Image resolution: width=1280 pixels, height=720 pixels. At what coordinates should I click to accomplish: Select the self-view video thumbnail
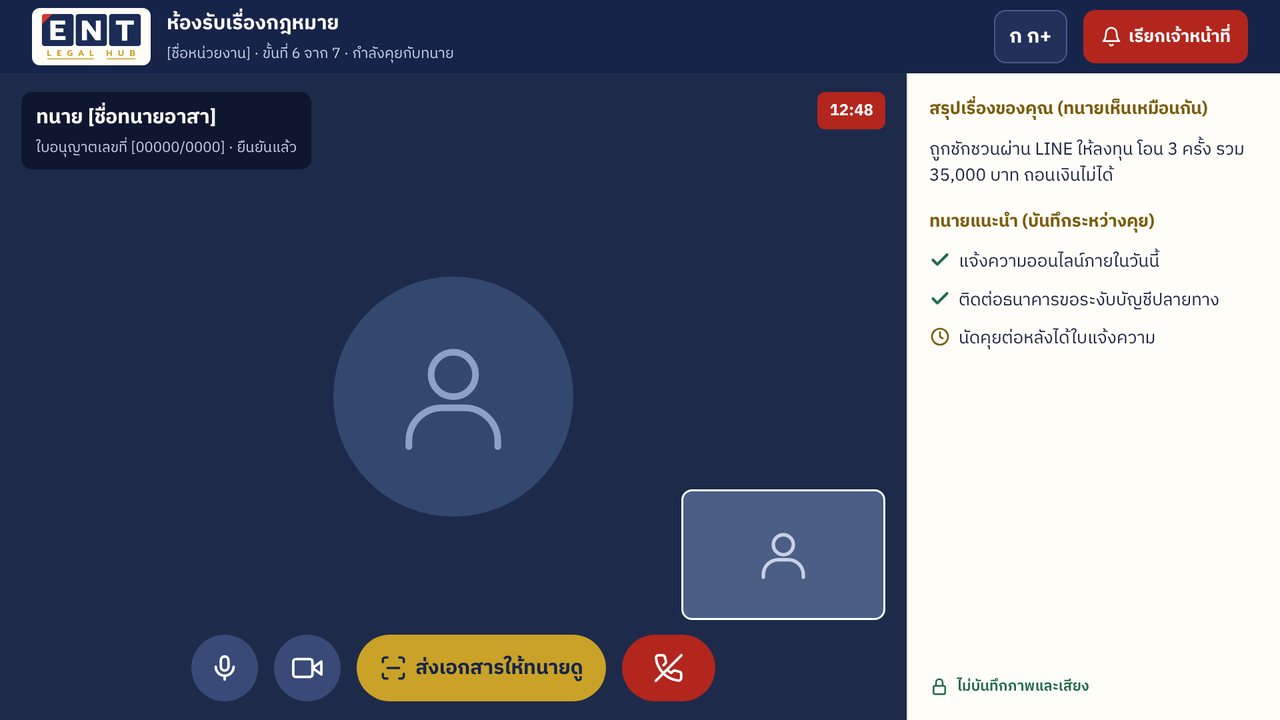[x=783, y=555]
